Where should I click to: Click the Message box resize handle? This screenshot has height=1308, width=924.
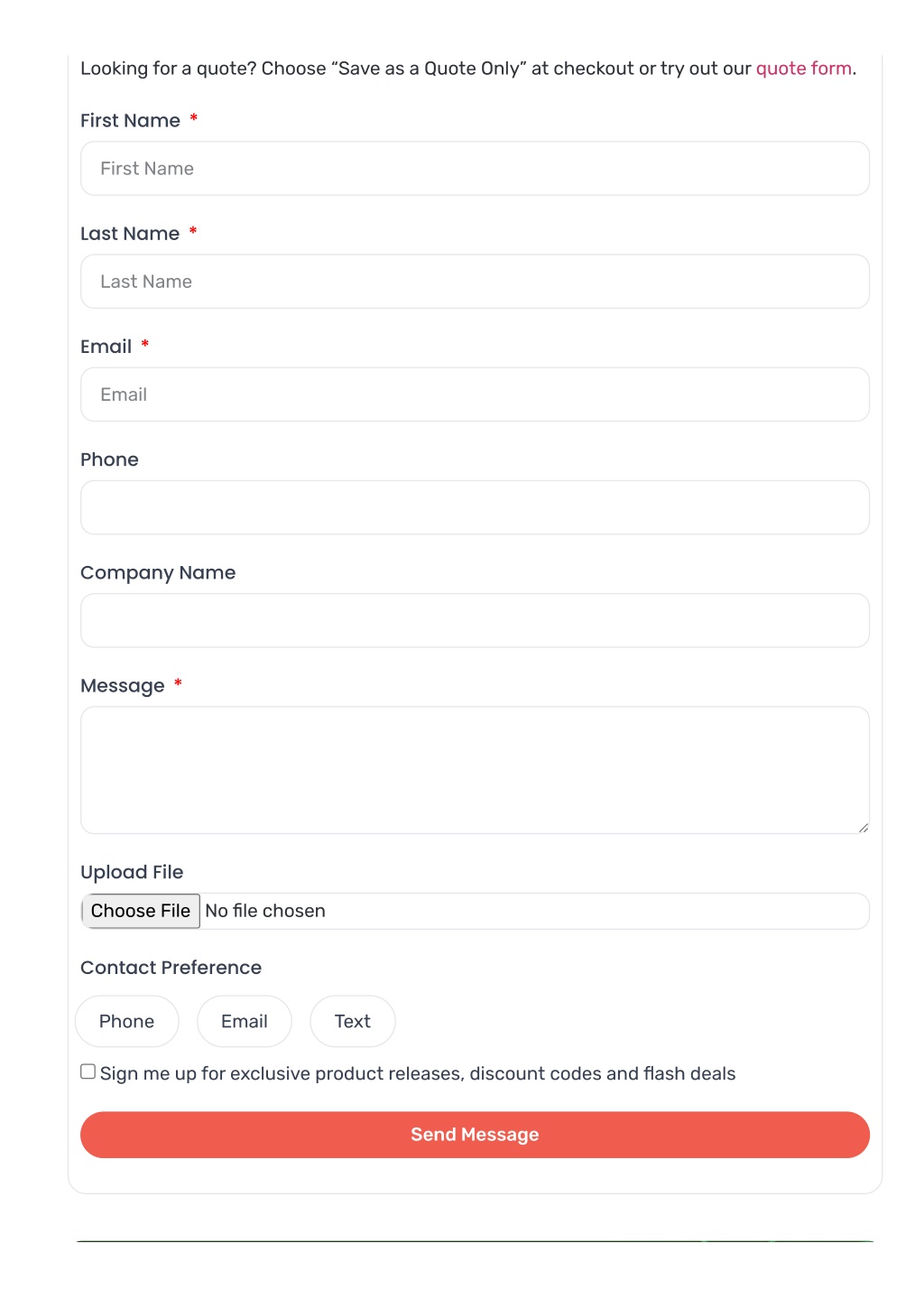click(863, 827)
